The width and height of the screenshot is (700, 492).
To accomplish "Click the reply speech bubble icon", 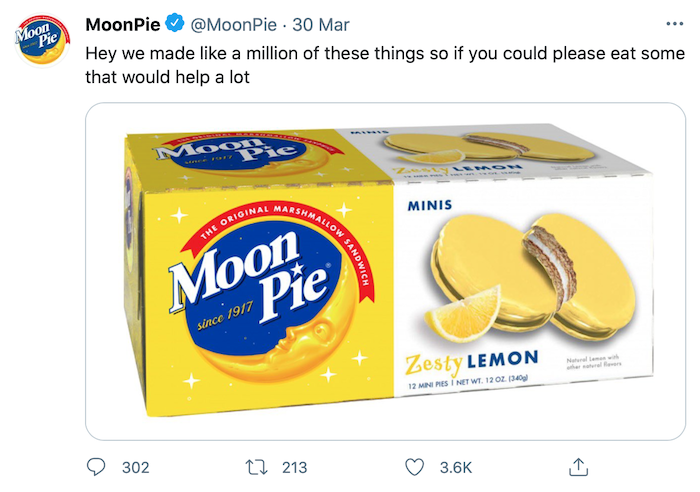I will click(96, 467).
